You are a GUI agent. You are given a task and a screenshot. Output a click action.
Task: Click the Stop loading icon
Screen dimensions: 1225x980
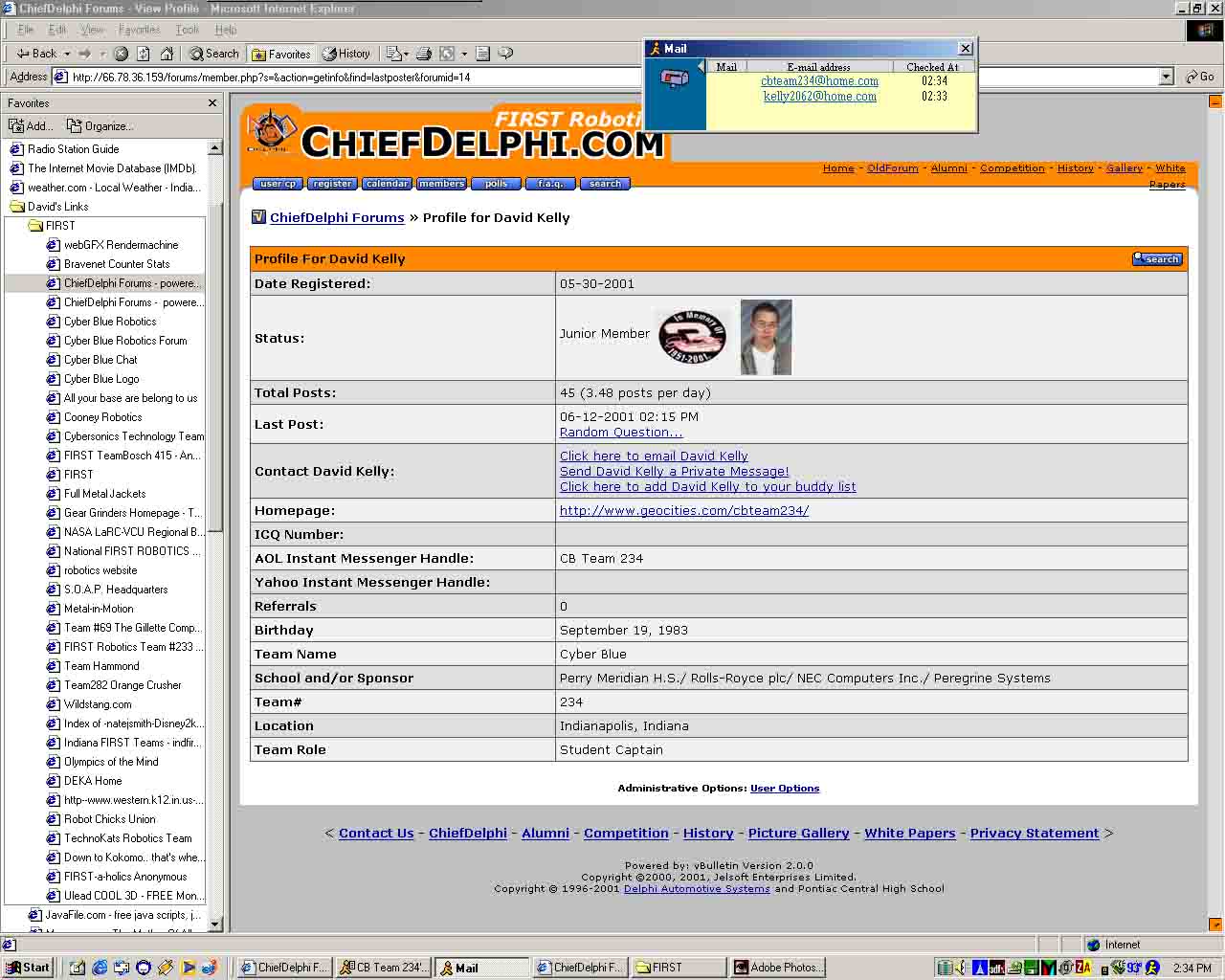pyautogui.click(x=121, y=54)
